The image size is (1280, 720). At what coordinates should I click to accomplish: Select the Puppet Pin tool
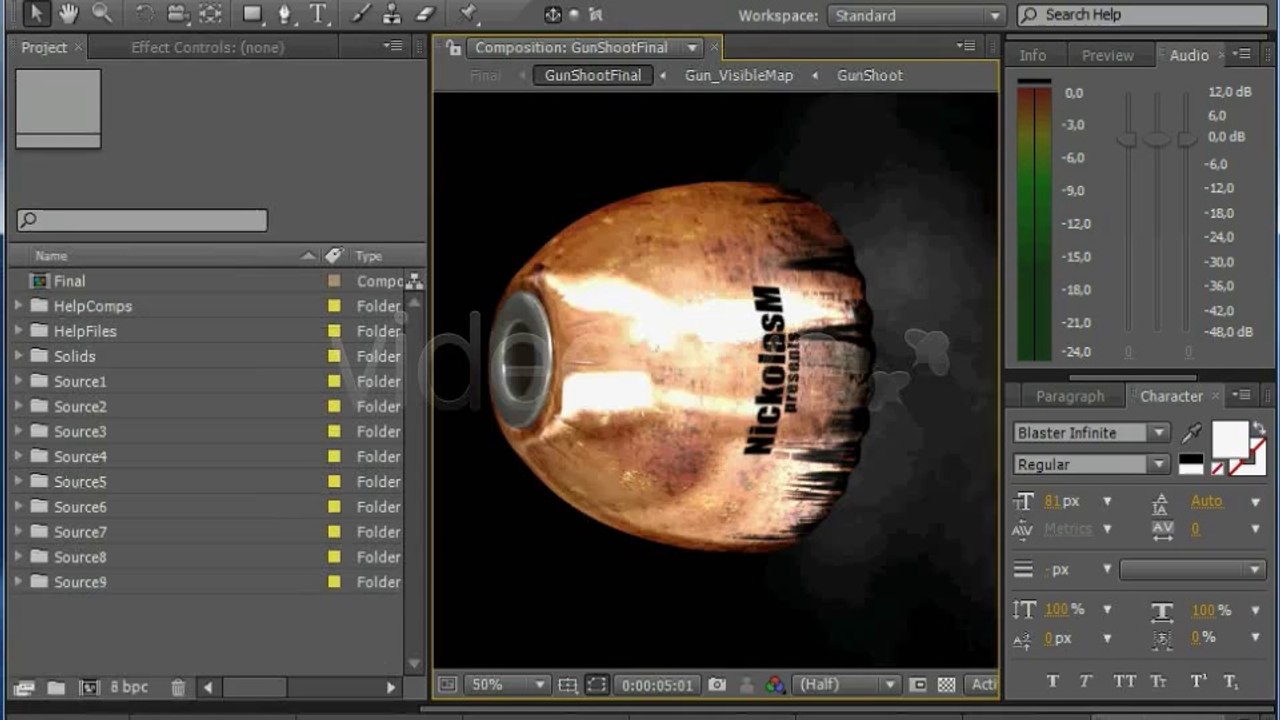467,14
